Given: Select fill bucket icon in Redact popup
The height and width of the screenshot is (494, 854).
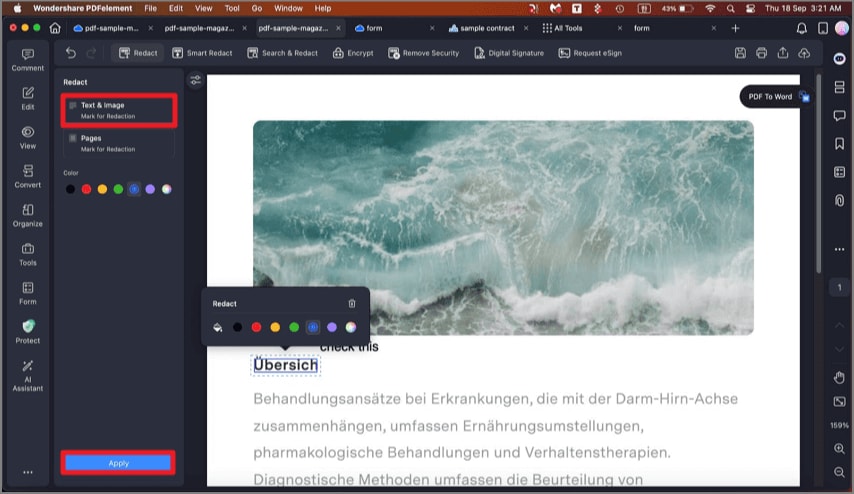Looking at the screenshot, I should point(218,327).
